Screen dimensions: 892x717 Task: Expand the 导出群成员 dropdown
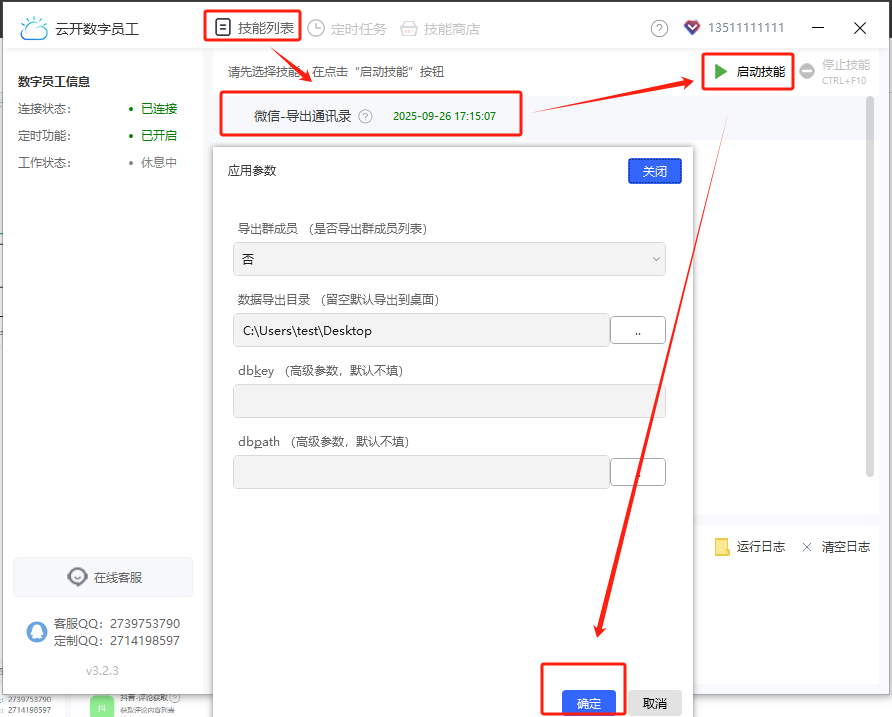click(449, 259)
